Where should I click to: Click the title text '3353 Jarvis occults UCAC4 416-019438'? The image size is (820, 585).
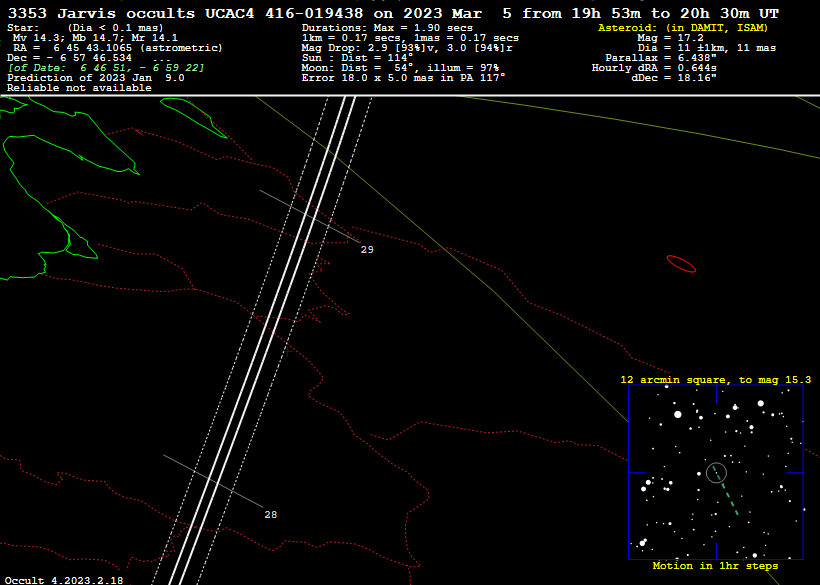pos(185,14)
